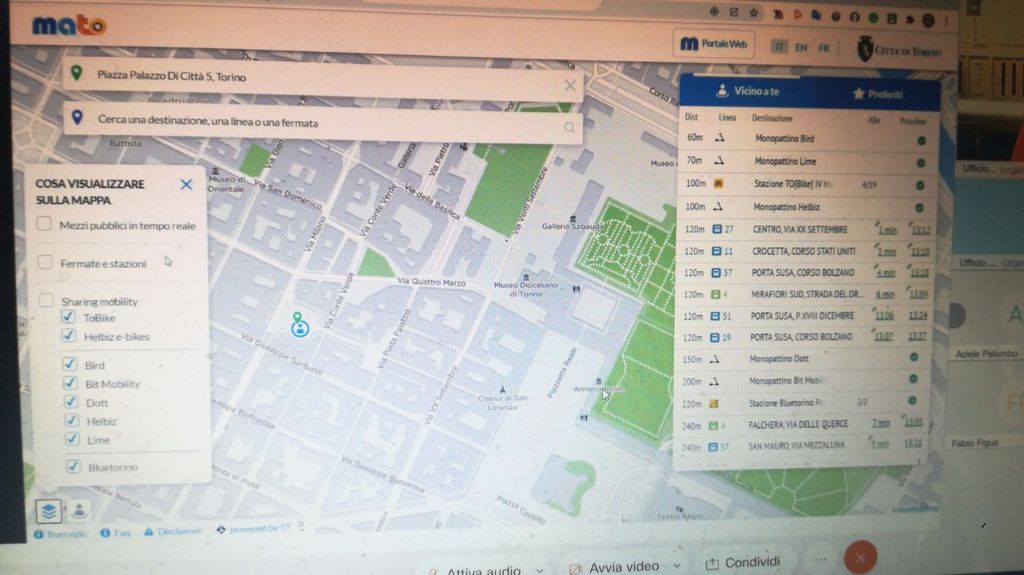Clear the Piazza Palazzo Di Città address
1024x575 pixels.
pos(570,85)
